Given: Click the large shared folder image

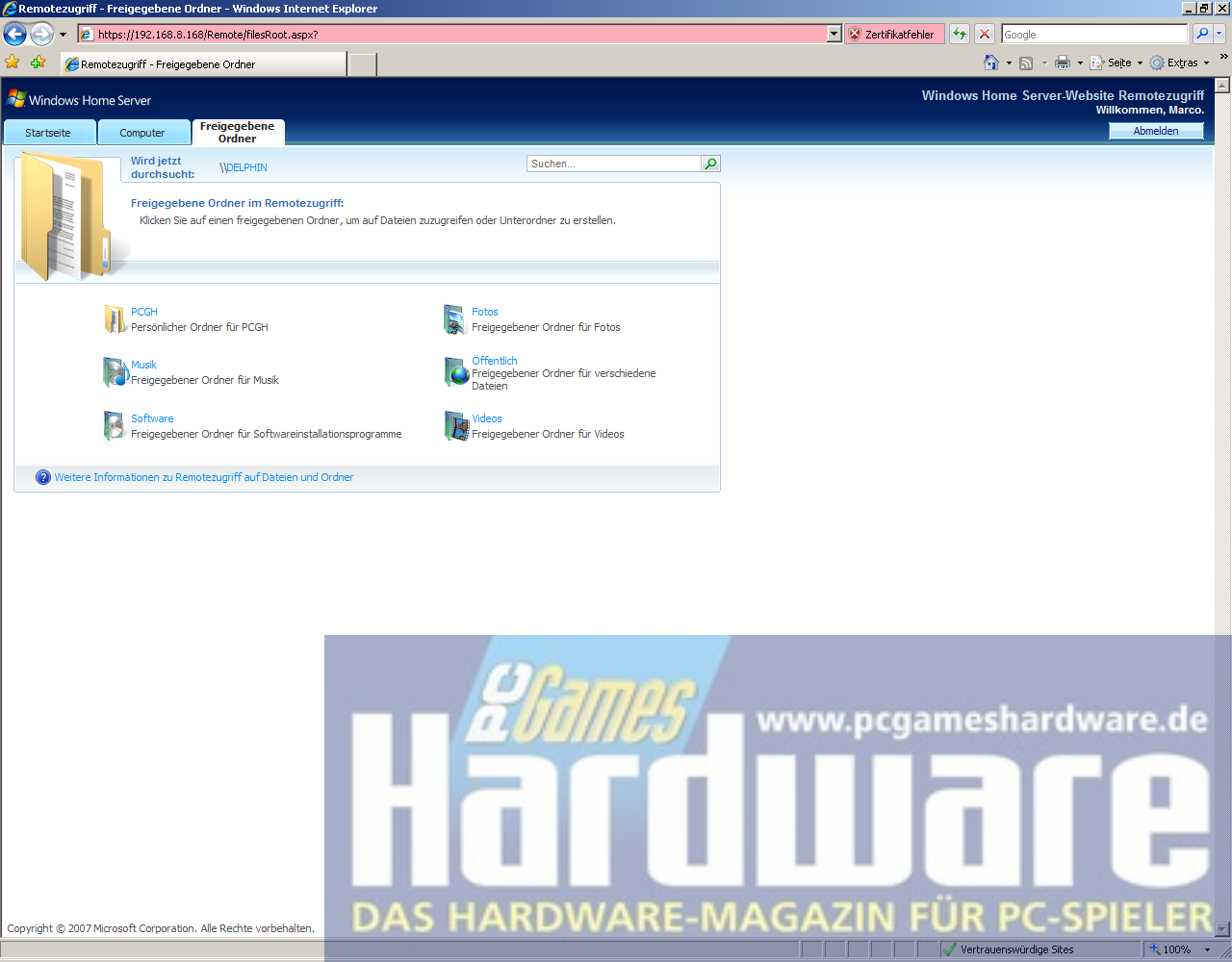Looking at the screenshot, I should [x=73, y=216].
